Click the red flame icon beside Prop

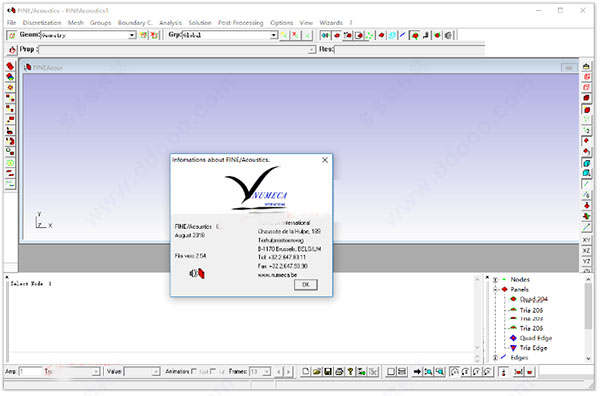12,50
